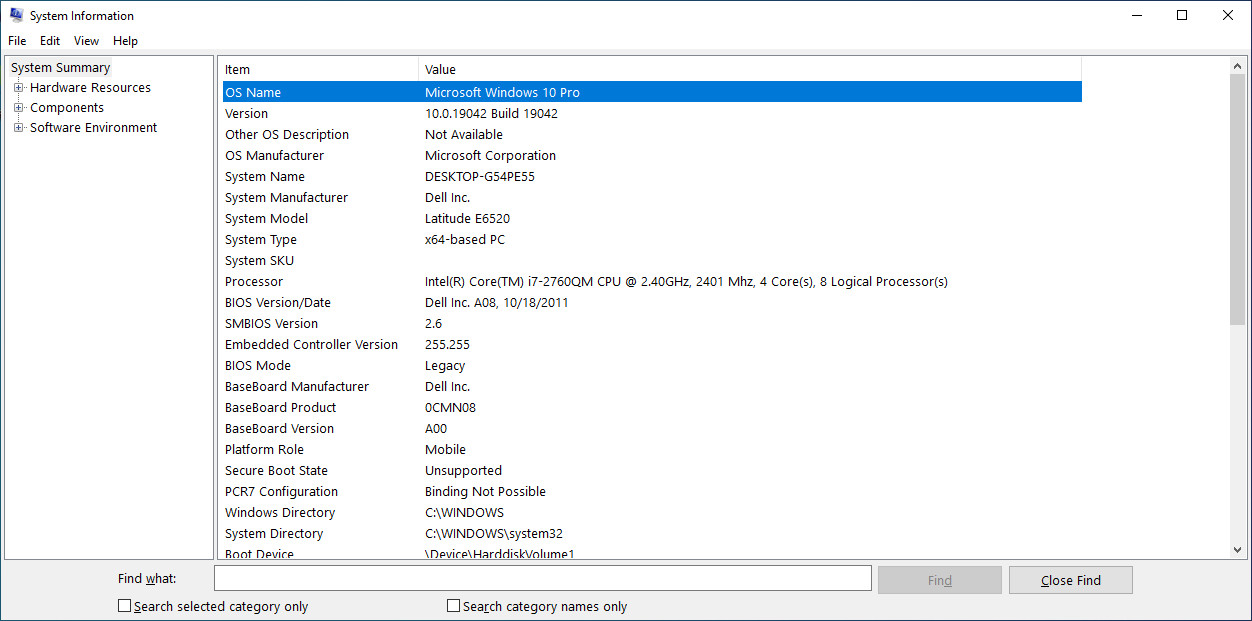Enable Search category names only checkbox
The height and width of the screenshot is (621, 1252).
coord(453,606)
